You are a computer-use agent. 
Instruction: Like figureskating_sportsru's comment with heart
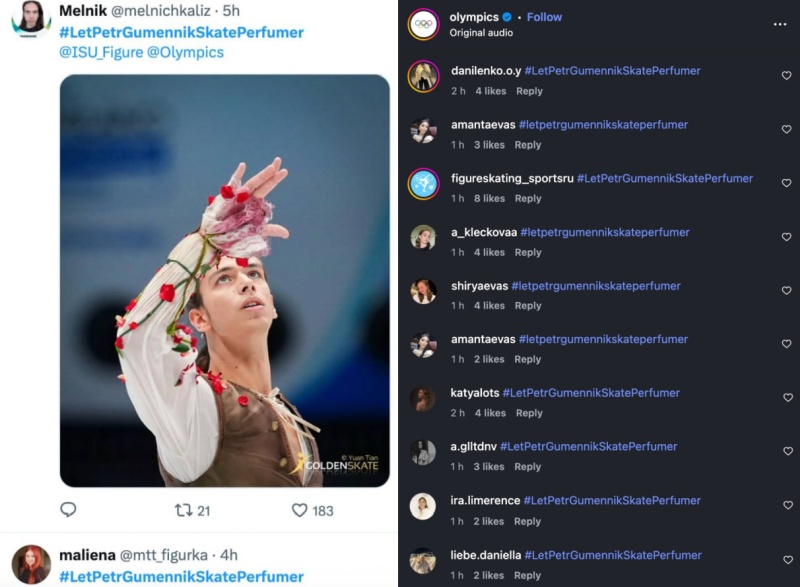786,183
